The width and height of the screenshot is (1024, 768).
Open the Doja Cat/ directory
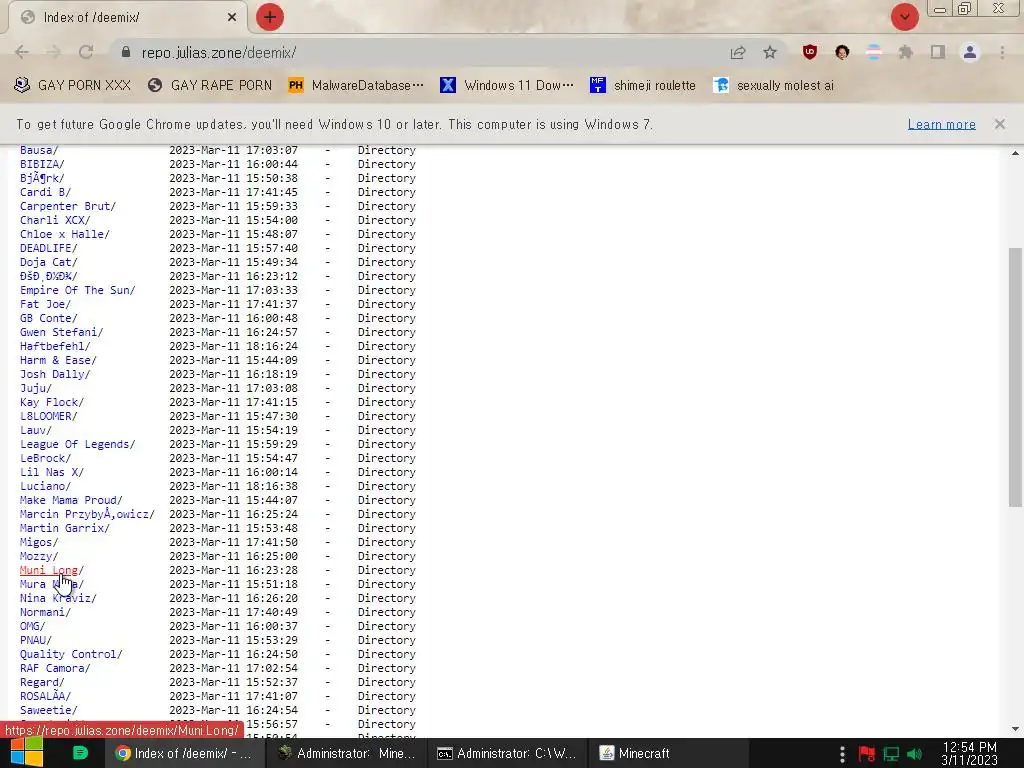pos(48,262)
